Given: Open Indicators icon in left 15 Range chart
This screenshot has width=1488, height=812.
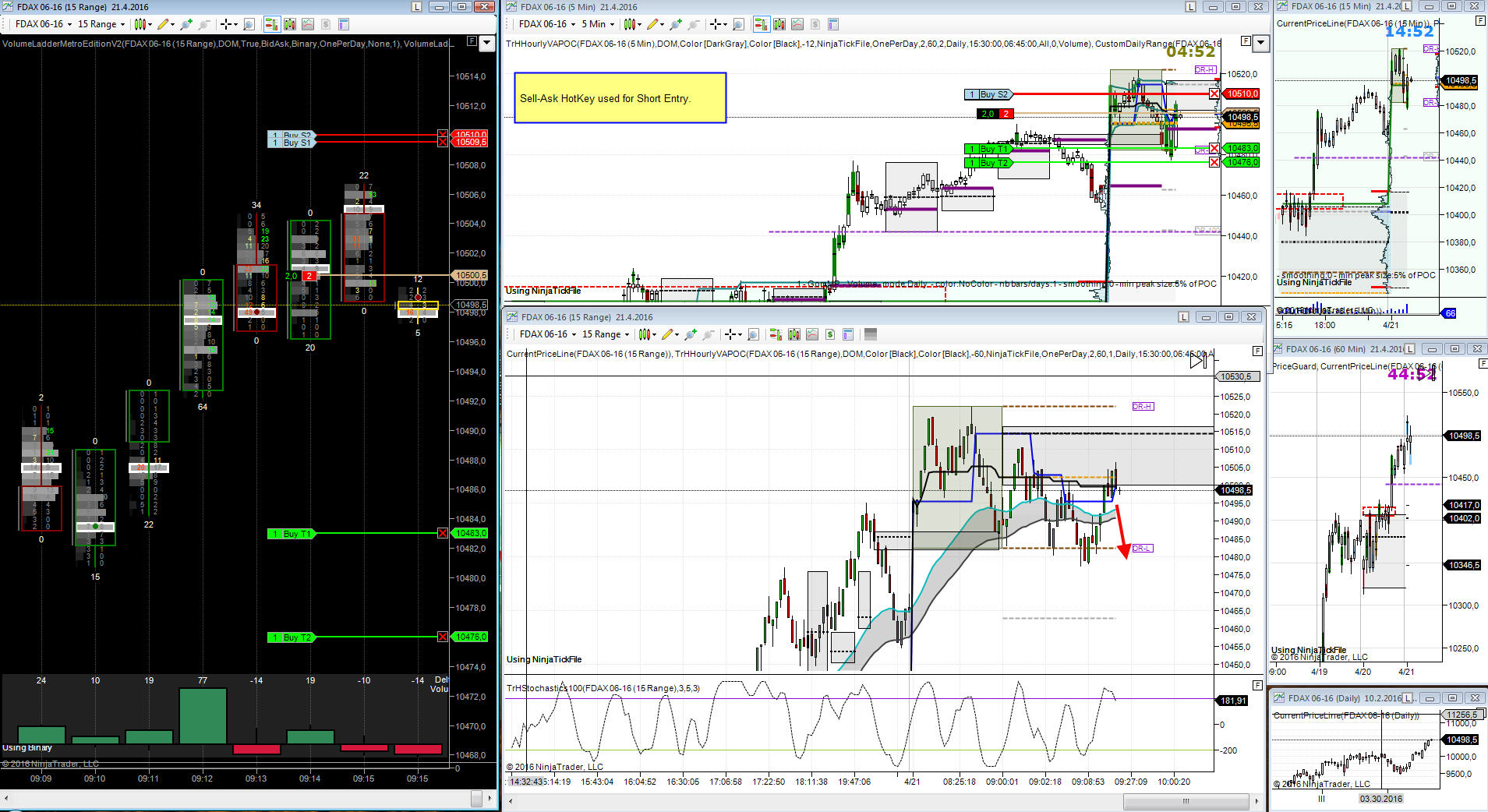Looking at the screenshot, I should coord(308,24).
